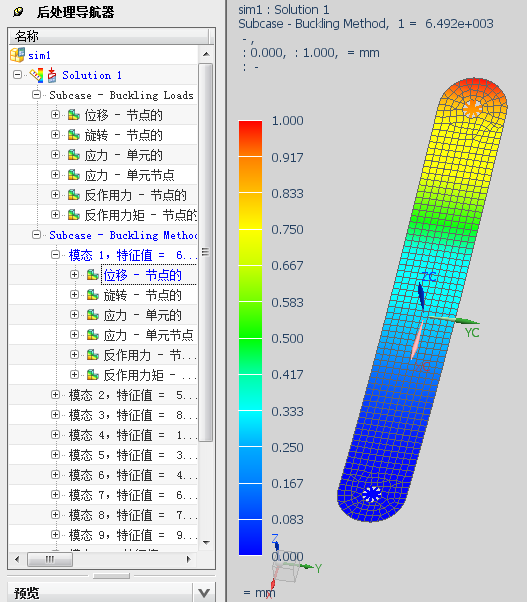Open the 预览 panel dropdown arrow

pyautogui.click(x=204, y=593)
